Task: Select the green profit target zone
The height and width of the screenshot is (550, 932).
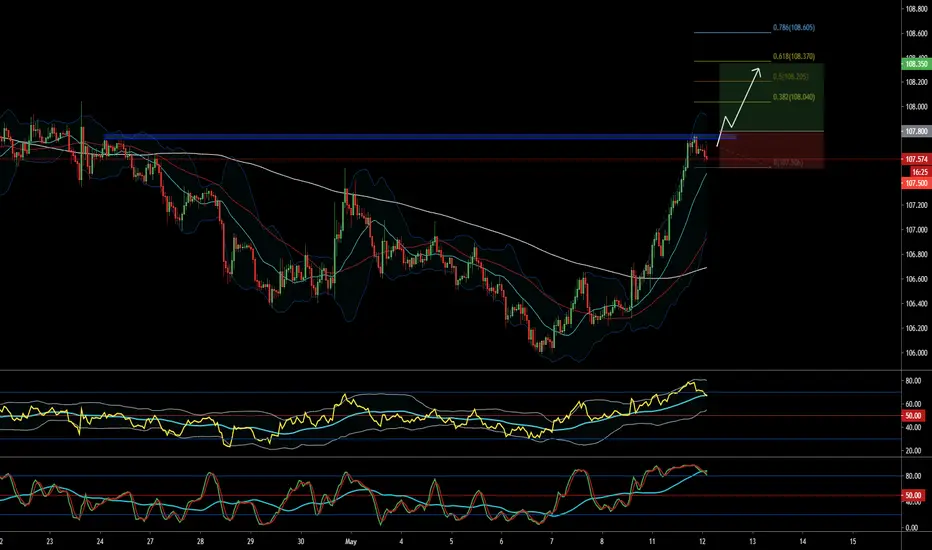Action: point(771,97)
